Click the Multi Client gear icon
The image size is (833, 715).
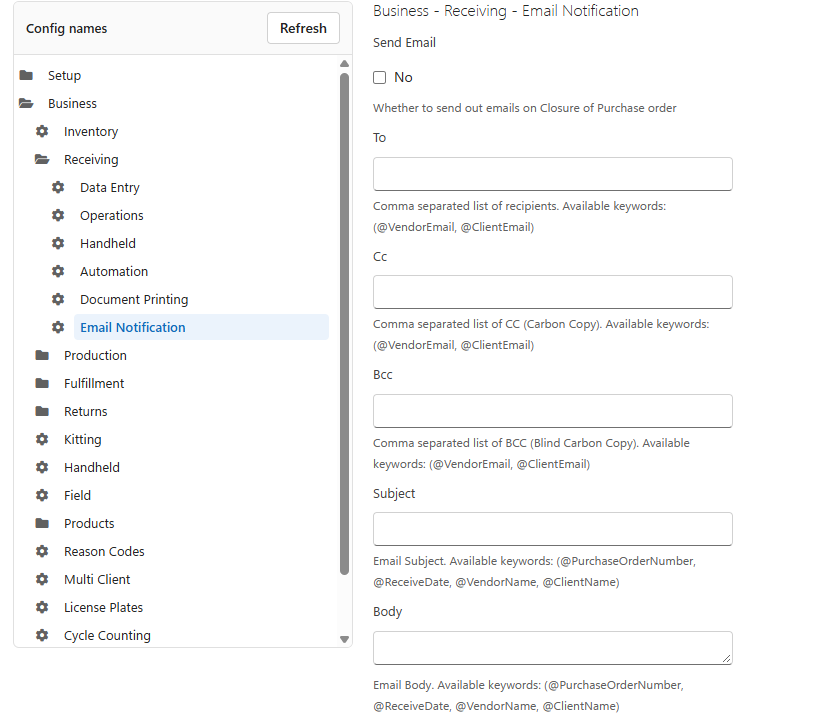(42, 580)
